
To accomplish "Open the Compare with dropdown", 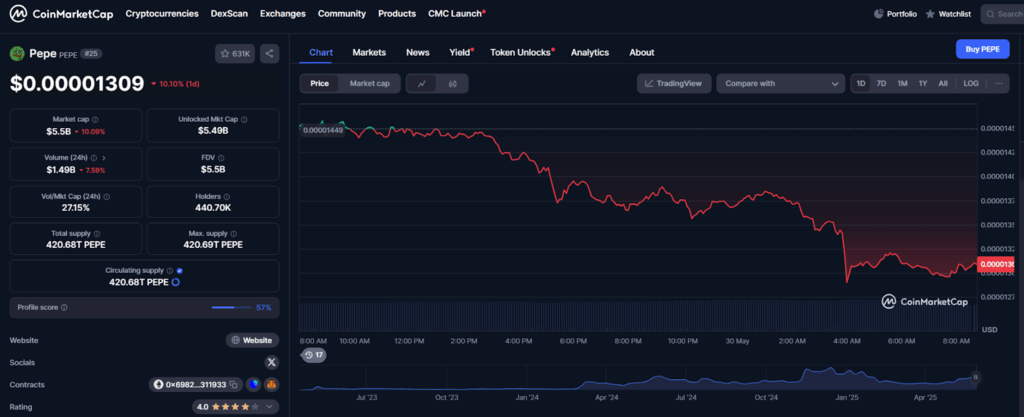I will tap(780, 84).
